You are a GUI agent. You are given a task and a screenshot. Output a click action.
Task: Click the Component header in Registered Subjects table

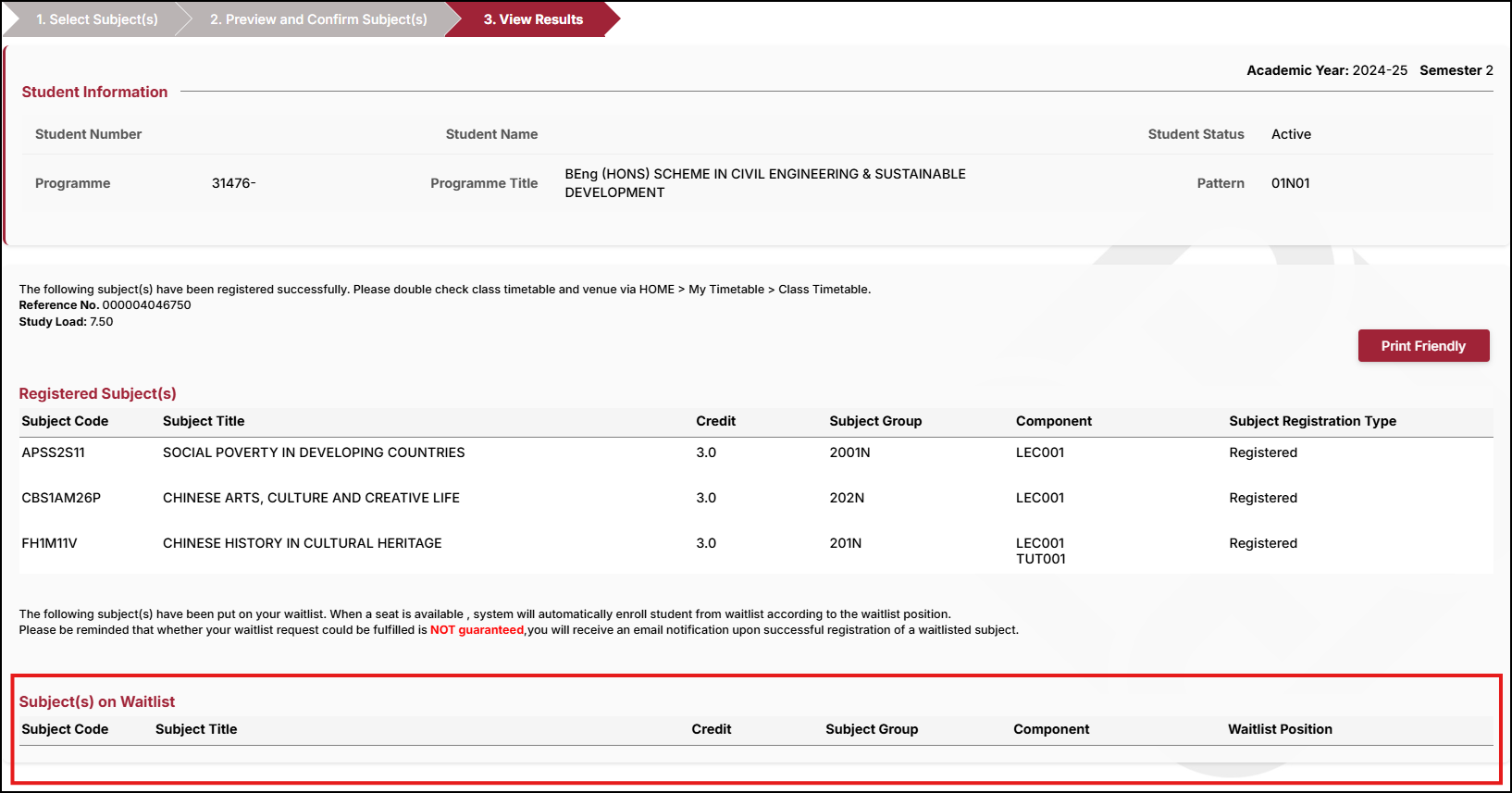pos(1053,421)
